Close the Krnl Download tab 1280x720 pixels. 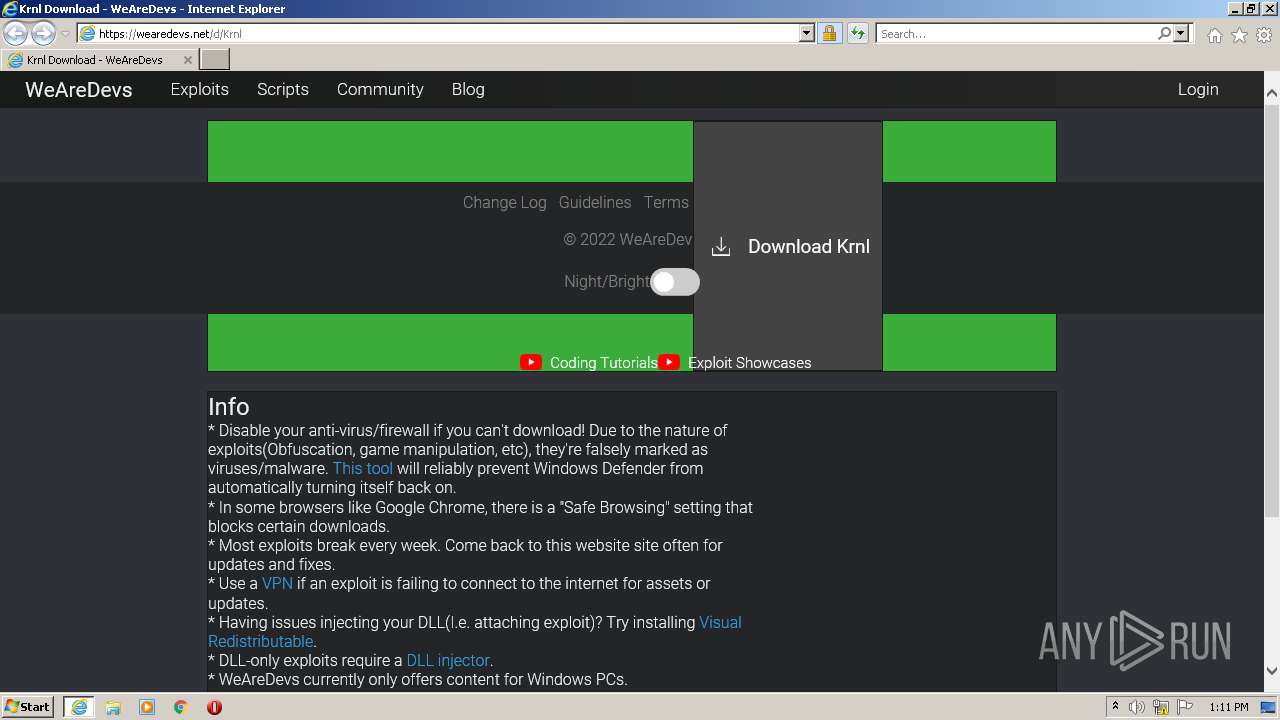pyautogui.click(x=188, y=60)
